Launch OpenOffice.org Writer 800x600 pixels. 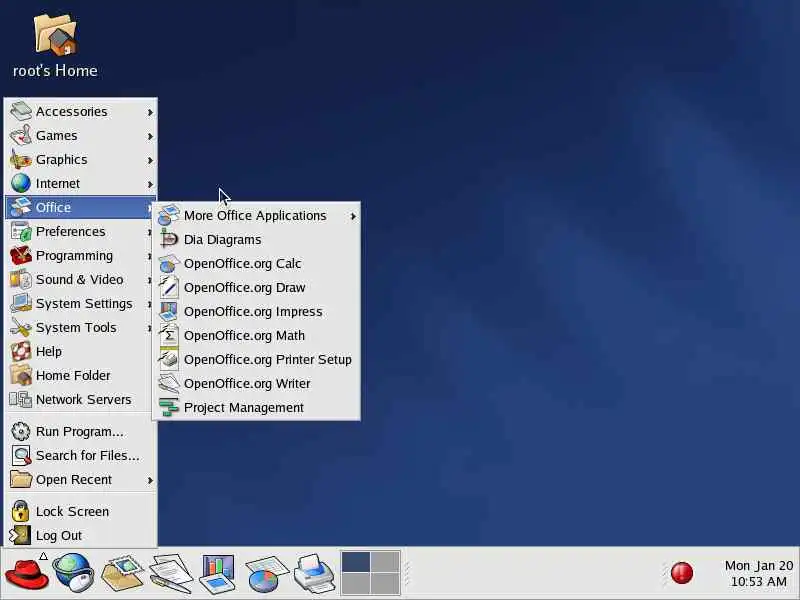click(x=257, y=383)
